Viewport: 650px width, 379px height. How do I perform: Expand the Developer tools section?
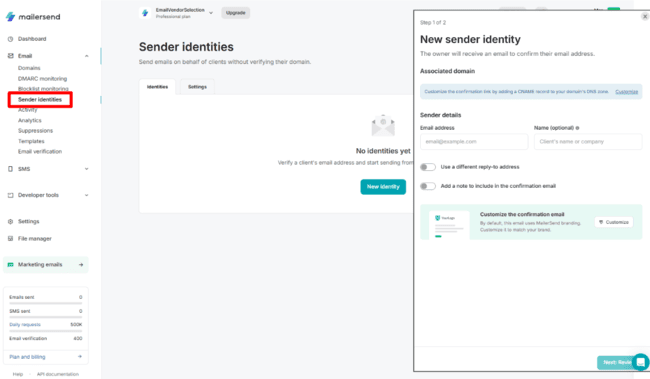(x=87, y=195)
